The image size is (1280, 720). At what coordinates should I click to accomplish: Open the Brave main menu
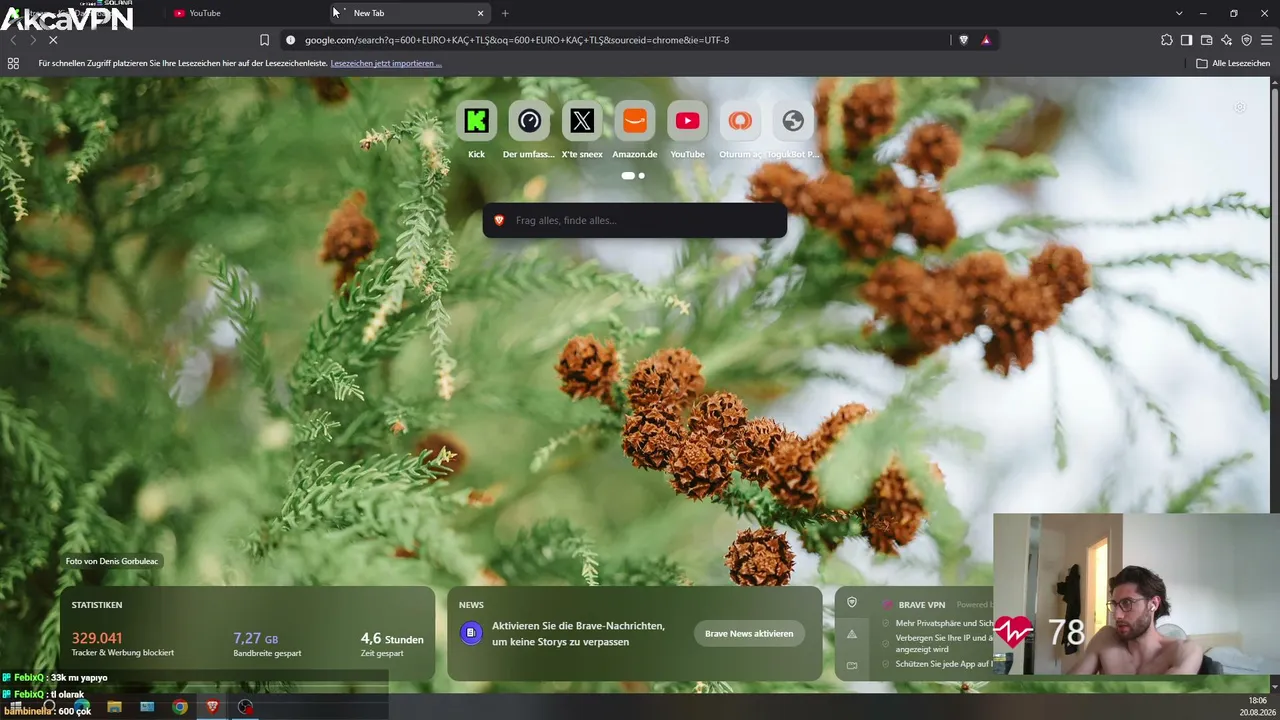[x=1267, y=40]
